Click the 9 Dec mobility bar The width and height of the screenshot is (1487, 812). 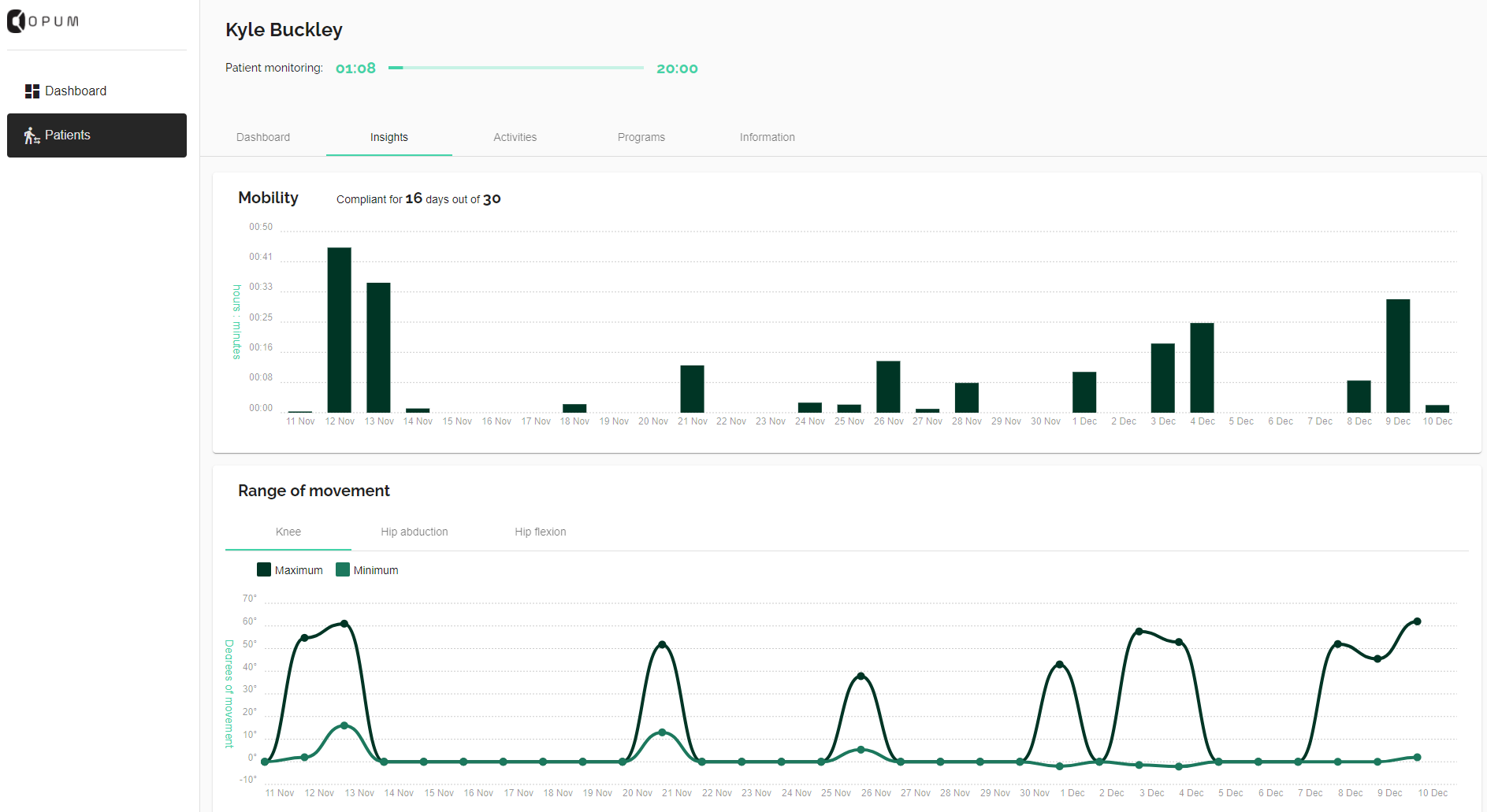(1398, 356)
